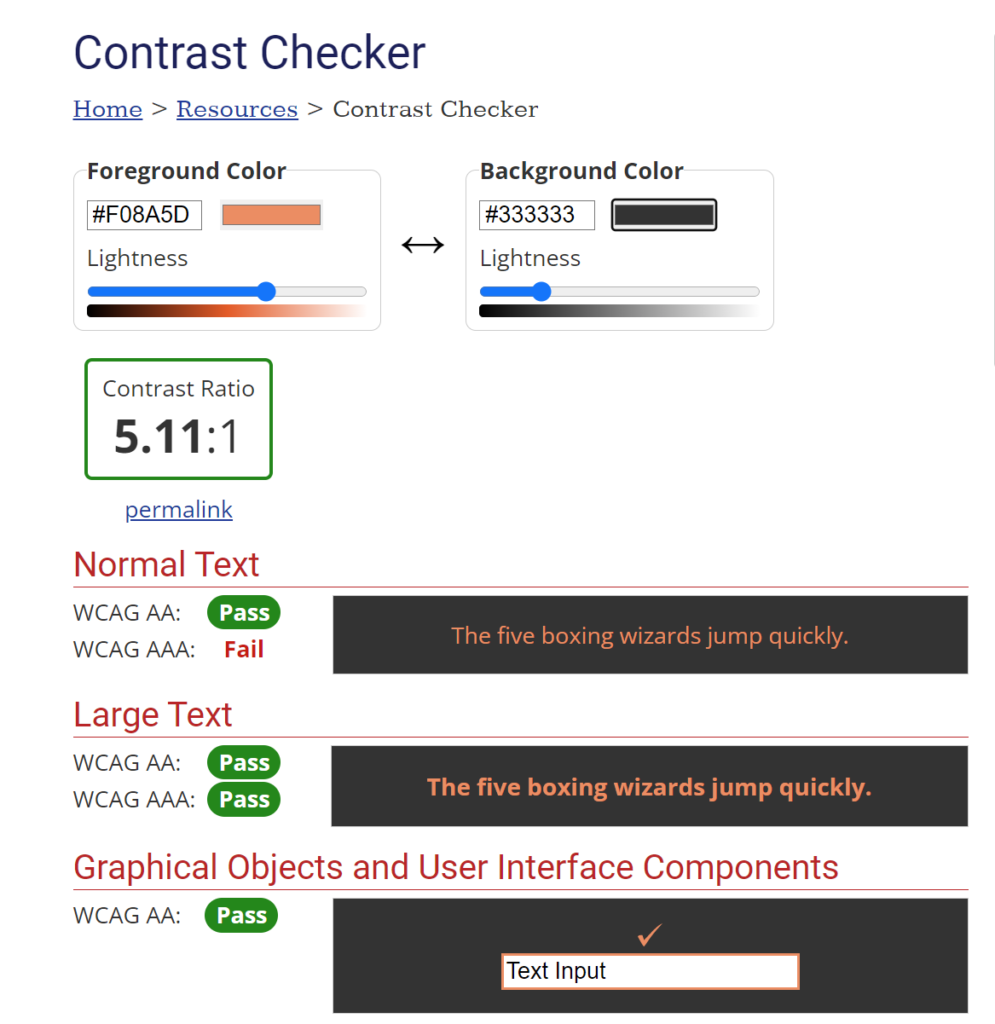Viewport: 995px width, 1024px height.
Task: Adjust the background Lightness slider handle
Action: click(541, 291)
